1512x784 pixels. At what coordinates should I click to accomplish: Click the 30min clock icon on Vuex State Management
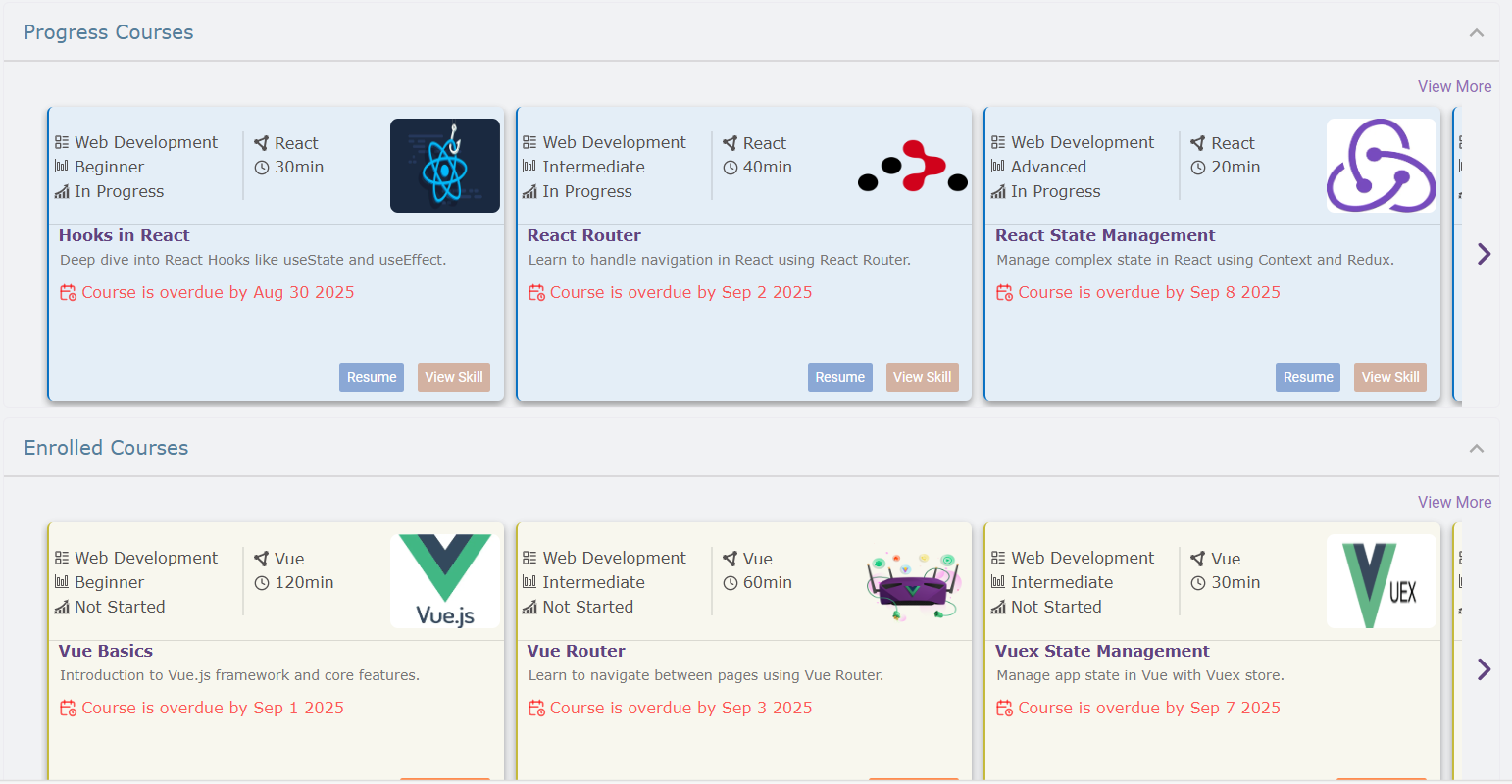(1198, 583)
